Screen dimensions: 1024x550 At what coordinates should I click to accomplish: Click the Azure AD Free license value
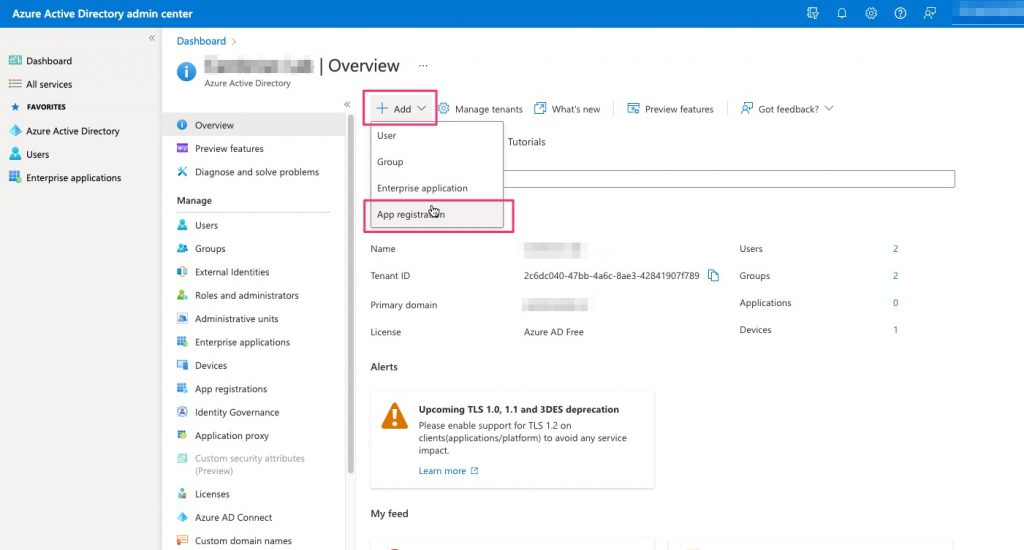[554, 332]
